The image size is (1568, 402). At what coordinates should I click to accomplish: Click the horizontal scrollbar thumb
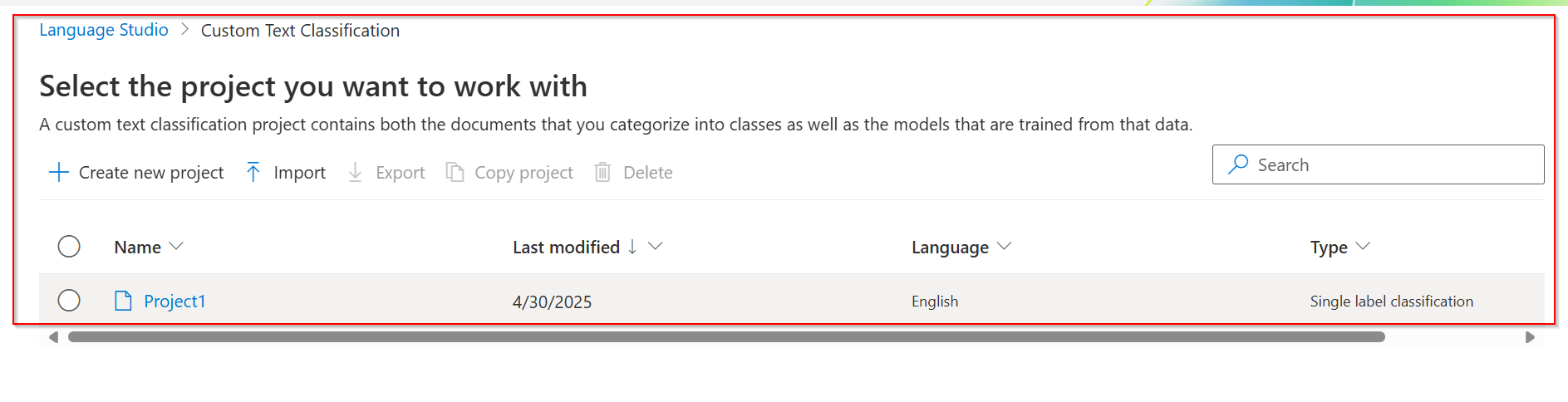[x=726, y=337]
